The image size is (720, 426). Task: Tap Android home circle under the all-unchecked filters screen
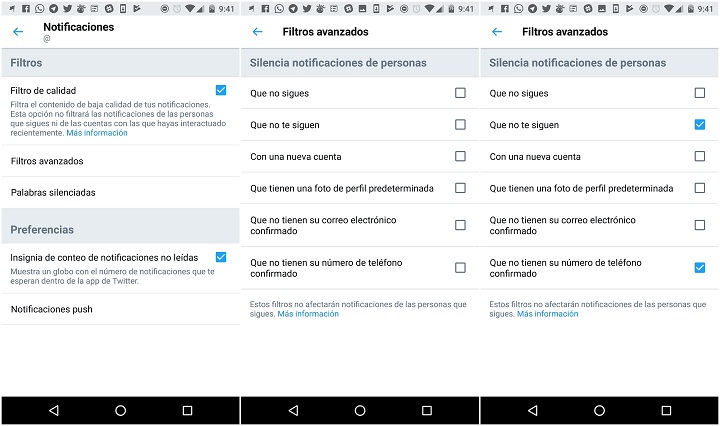click(x=360, y=410)
